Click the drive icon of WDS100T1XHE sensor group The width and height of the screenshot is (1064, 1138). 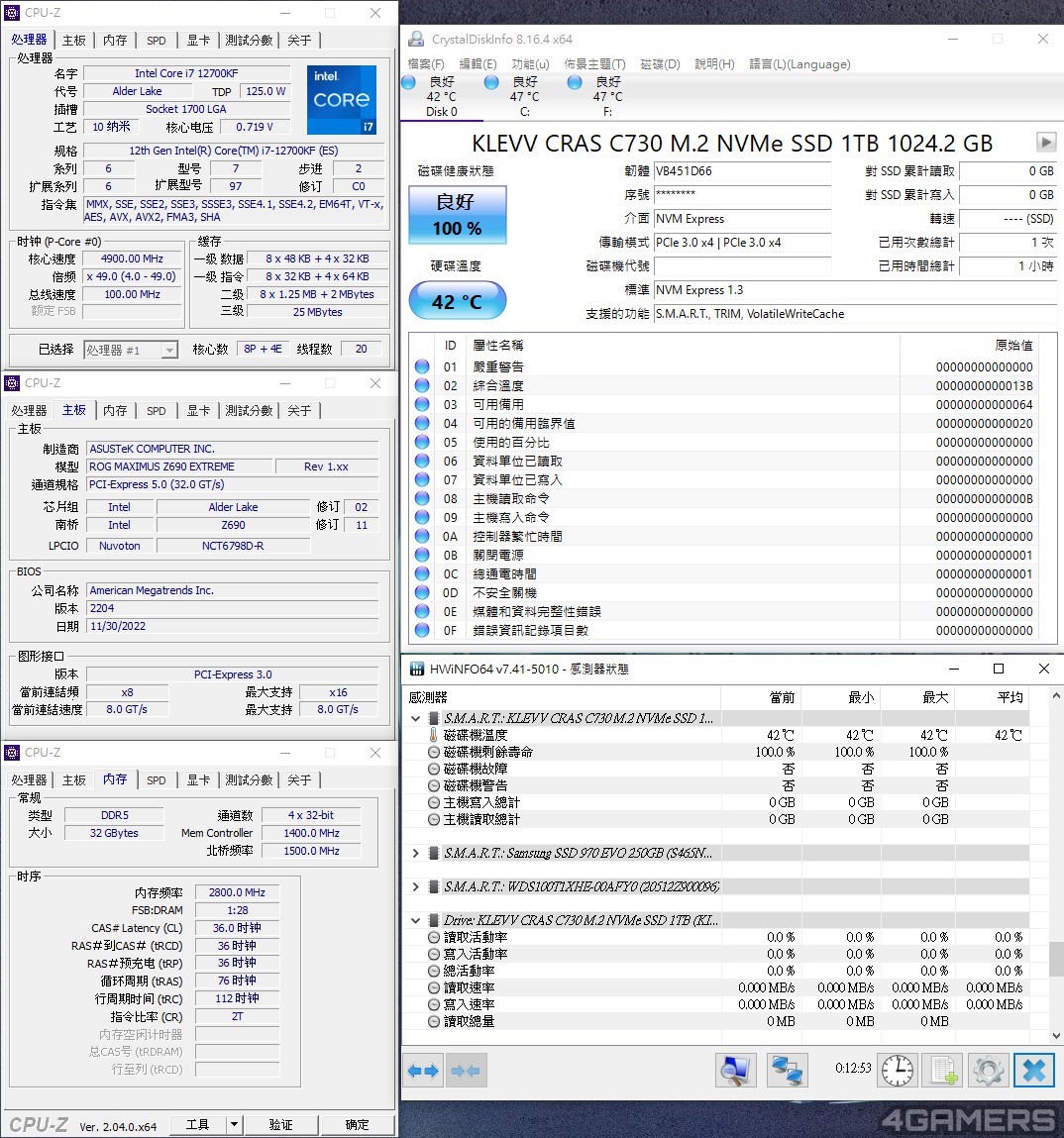[x=433, y=886]
